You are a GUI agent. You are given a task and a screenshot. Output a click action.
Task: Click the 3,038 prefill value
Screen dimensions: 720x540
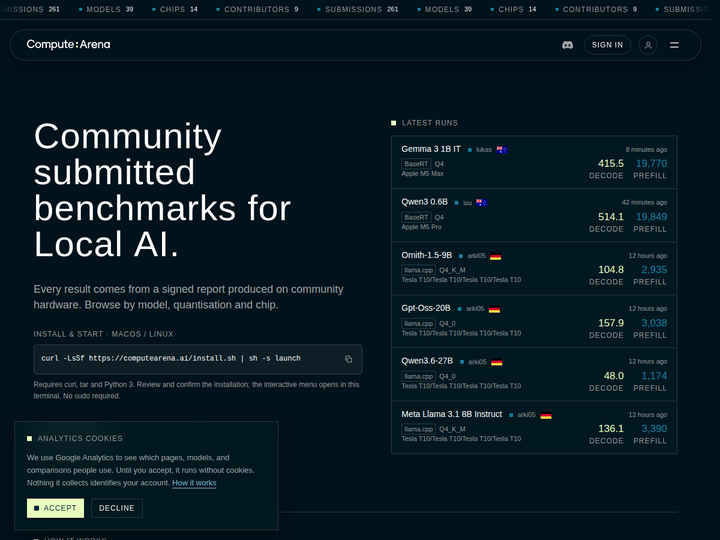tap(654, 323)
